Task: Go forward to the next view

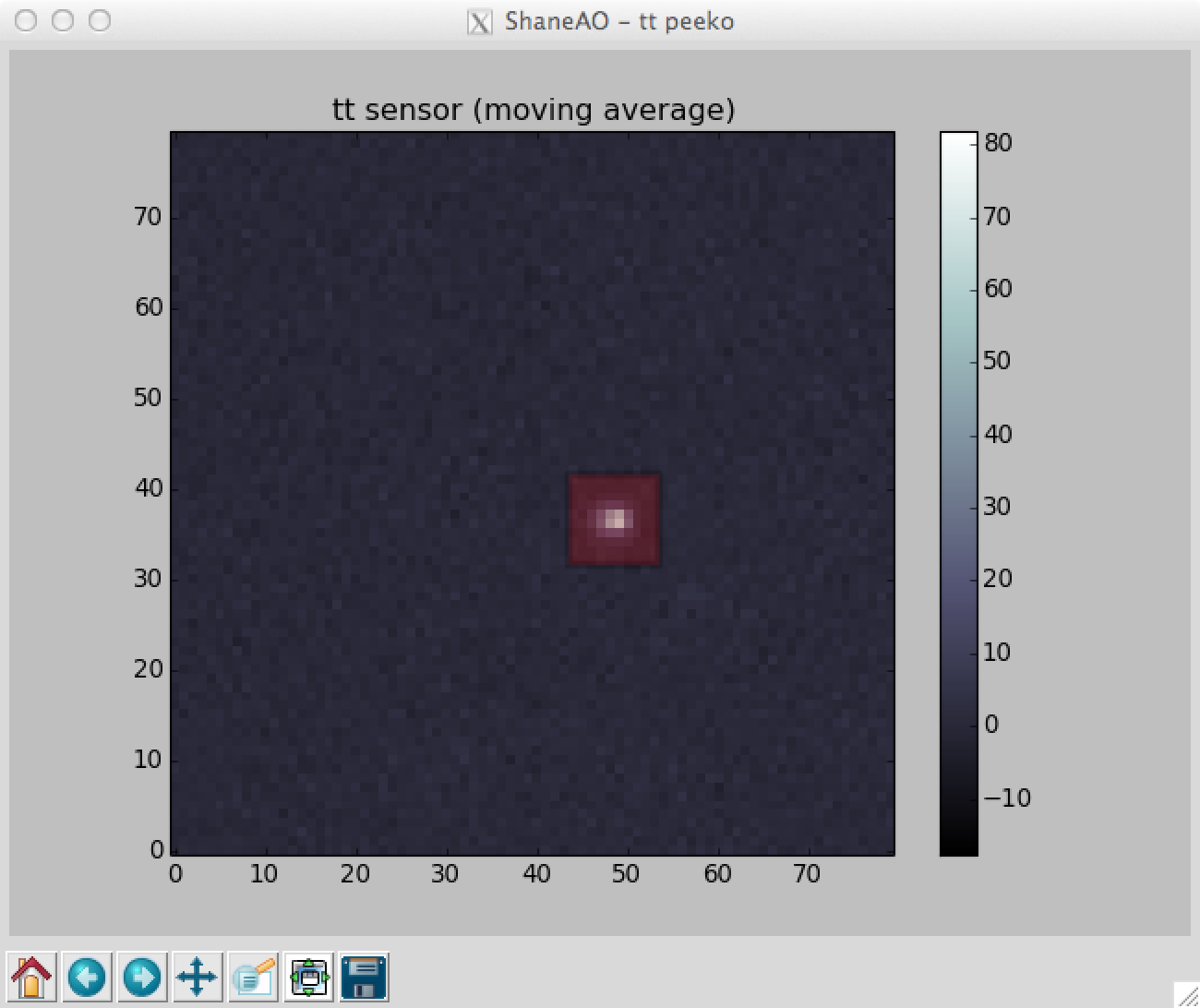Action: (143, 977)
